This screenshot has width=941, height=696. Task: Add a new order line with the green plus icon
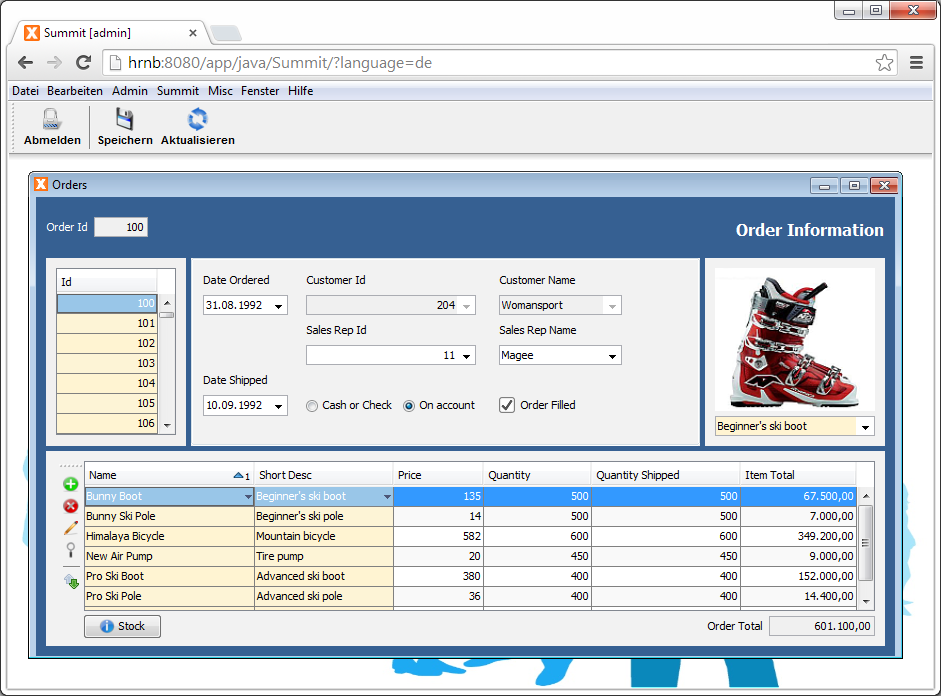coord(70,483)
